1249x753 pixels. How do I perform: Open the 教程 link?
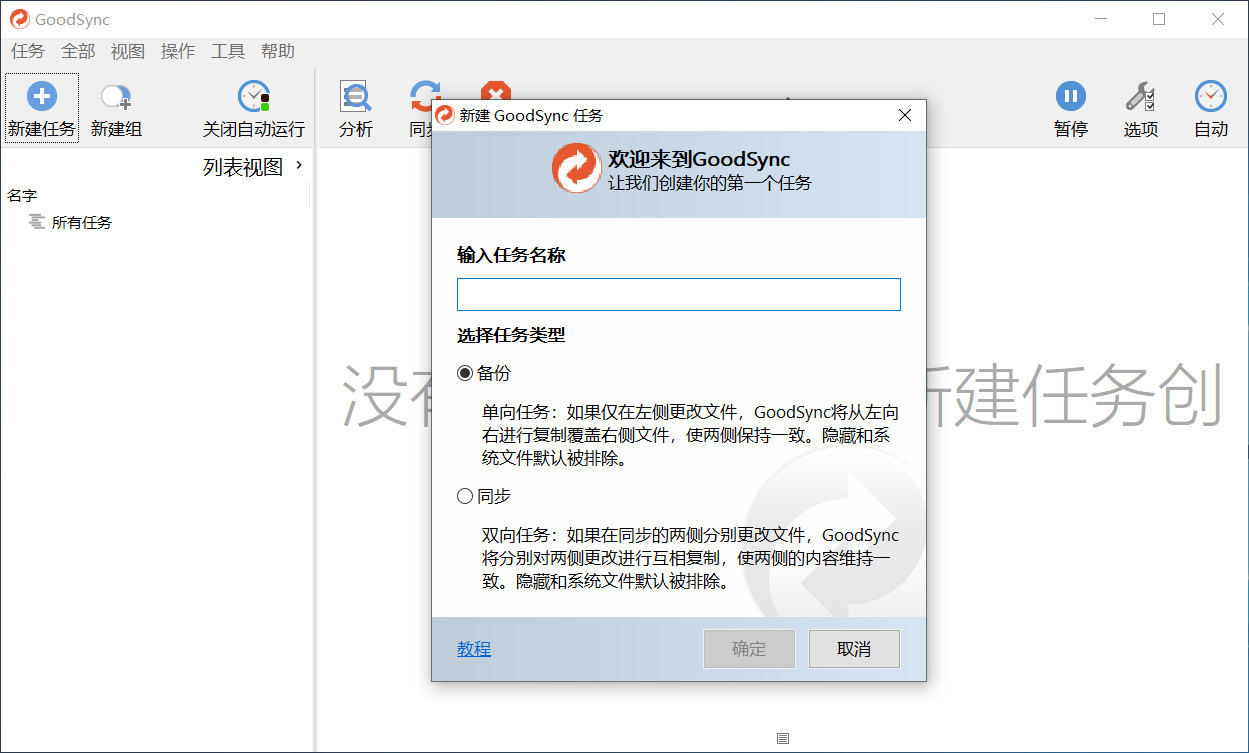[x=474, y=649]
